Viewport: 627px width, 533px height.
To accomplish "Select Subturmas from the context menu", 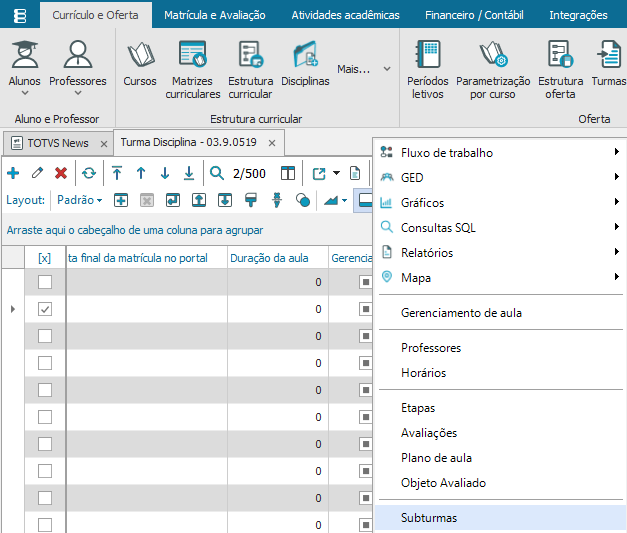I will 429,518.
